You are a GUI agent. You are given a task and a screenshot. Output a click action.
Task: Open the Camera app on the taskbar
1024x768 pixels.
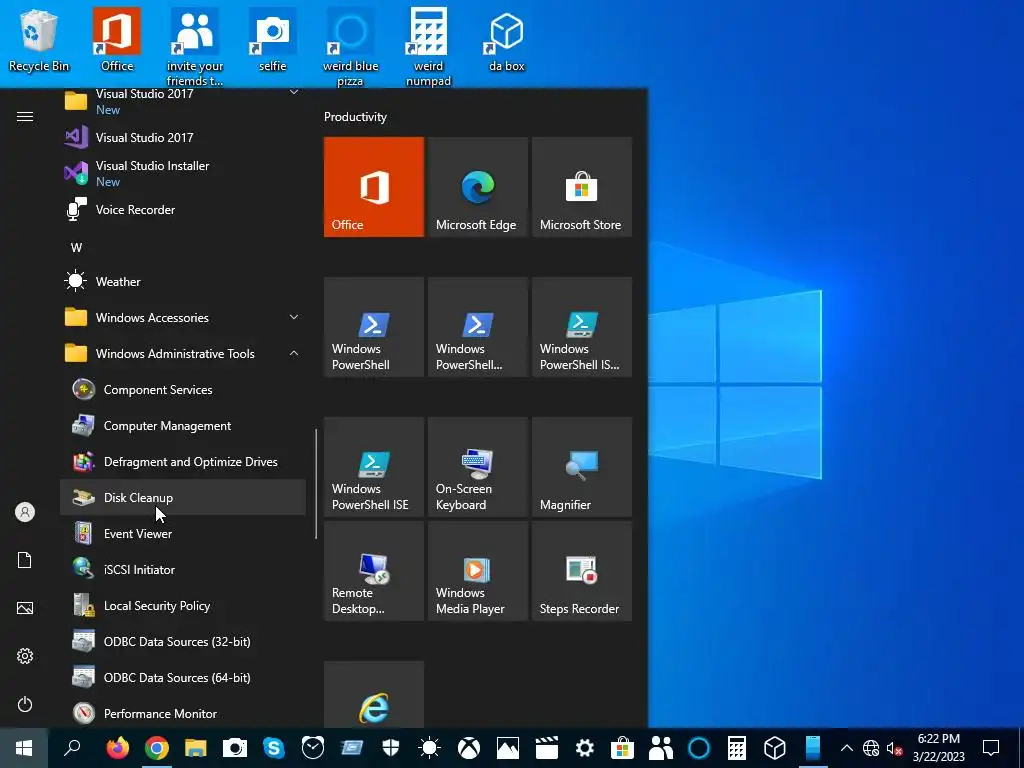click(234, 748)
